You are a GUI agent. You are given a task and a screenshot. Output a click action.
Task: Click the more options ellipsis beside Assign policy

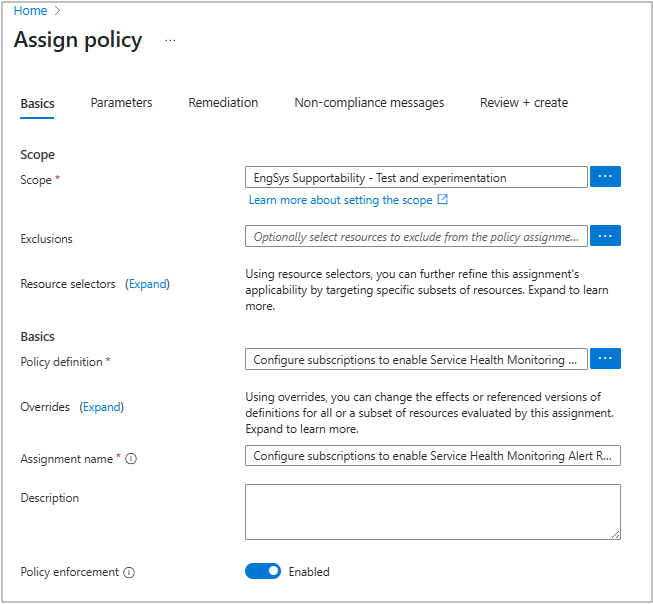coord(170,41)
